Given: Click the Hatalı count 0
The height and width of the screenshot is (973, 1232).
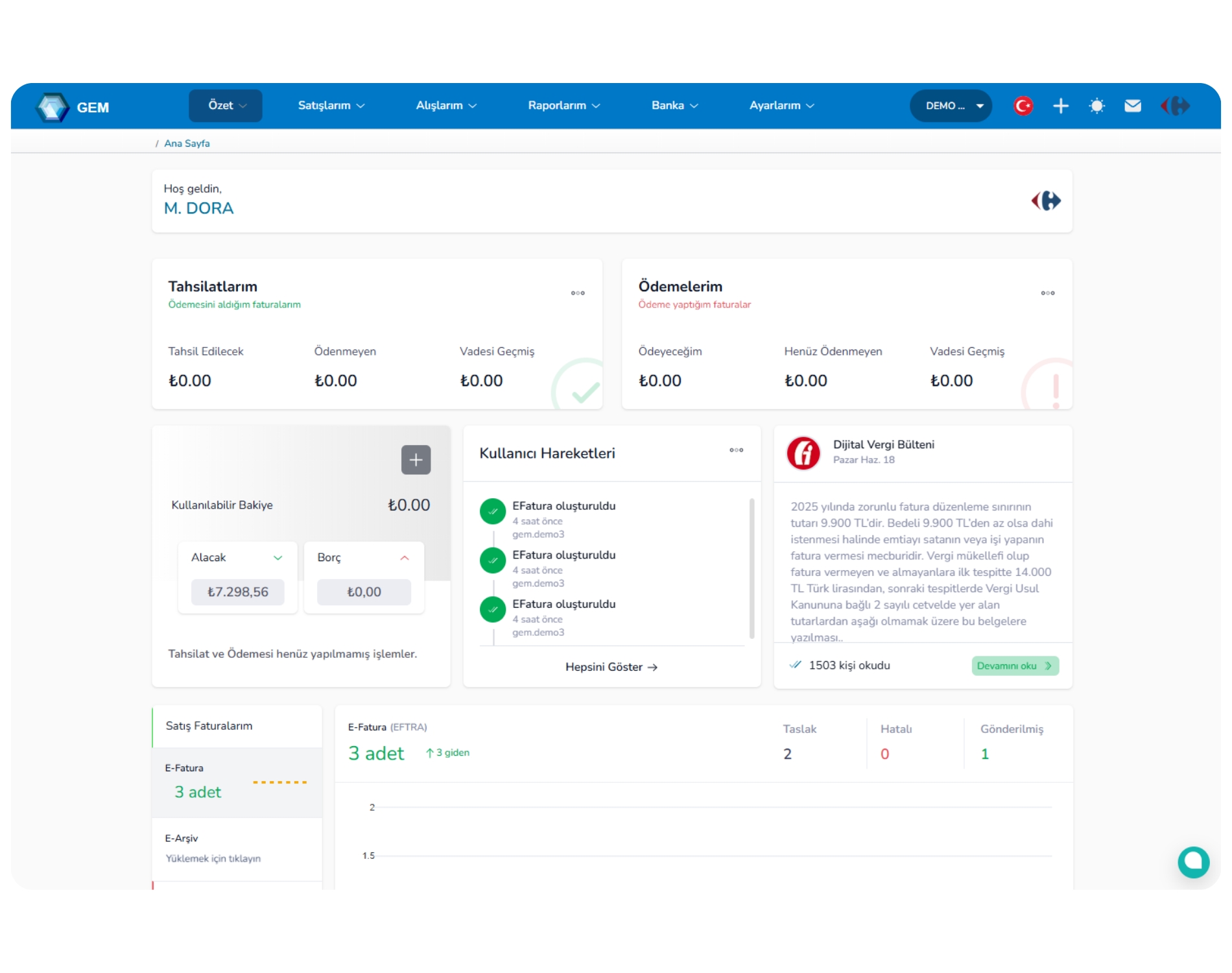Looking at the screenshot, I should point(885,754).
